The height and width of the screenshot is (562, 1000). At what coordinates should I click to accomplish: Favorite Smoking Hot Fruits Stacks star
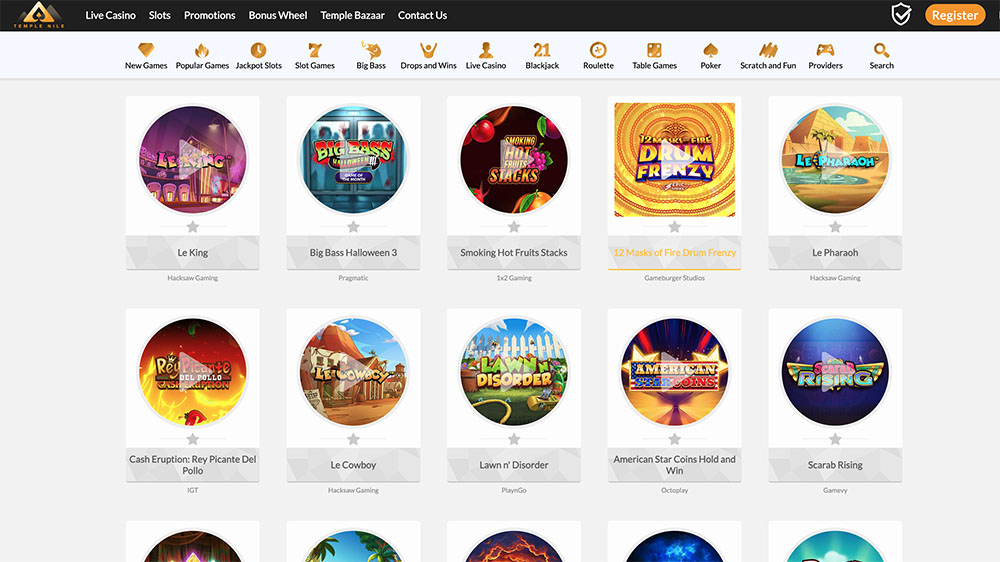pyautogui.click(x=514, y=226)
